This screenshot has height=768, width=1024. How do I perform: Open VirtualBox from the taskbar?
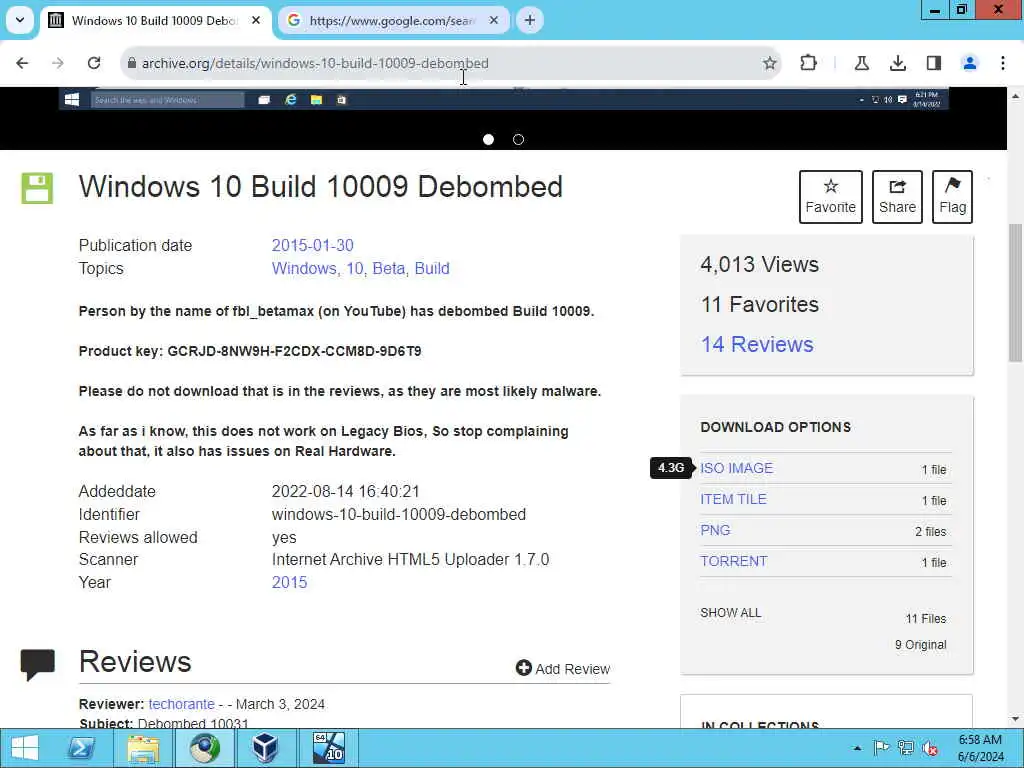(x=265, y=748)
